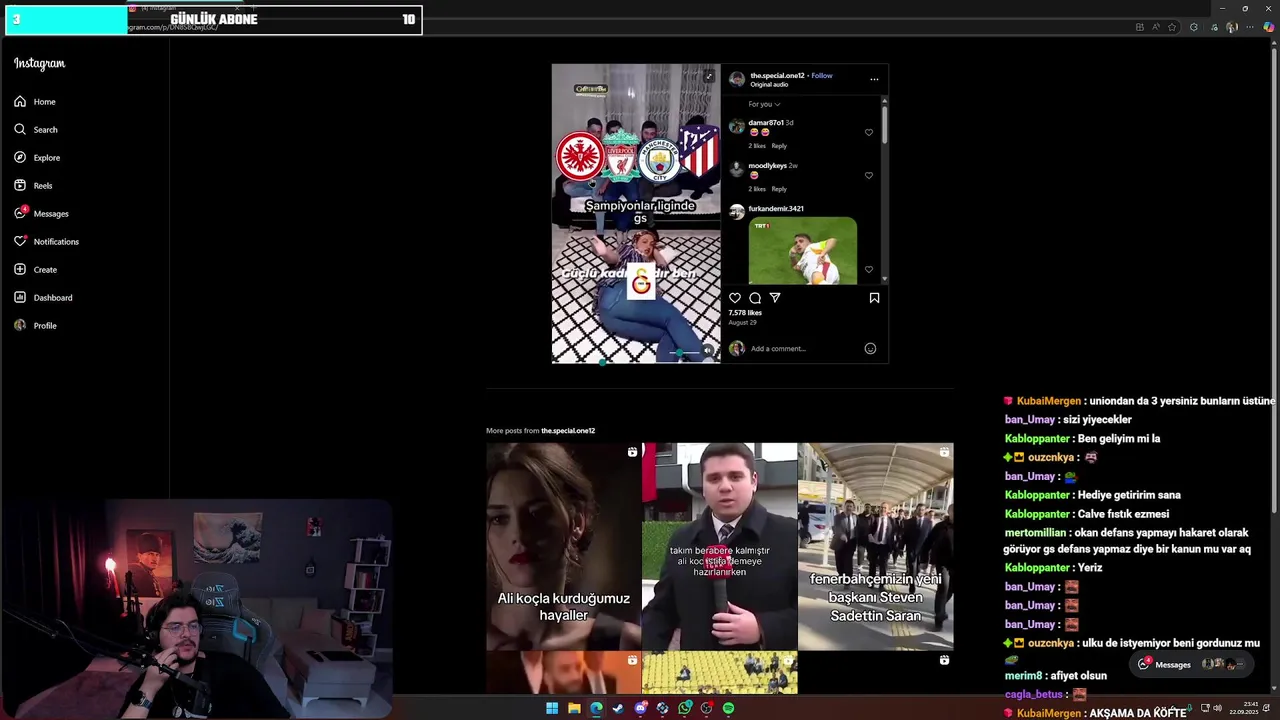Viewport: 1280px width, 720px height.
Task: Reply to damar87o1's comment
Action: 779,146
